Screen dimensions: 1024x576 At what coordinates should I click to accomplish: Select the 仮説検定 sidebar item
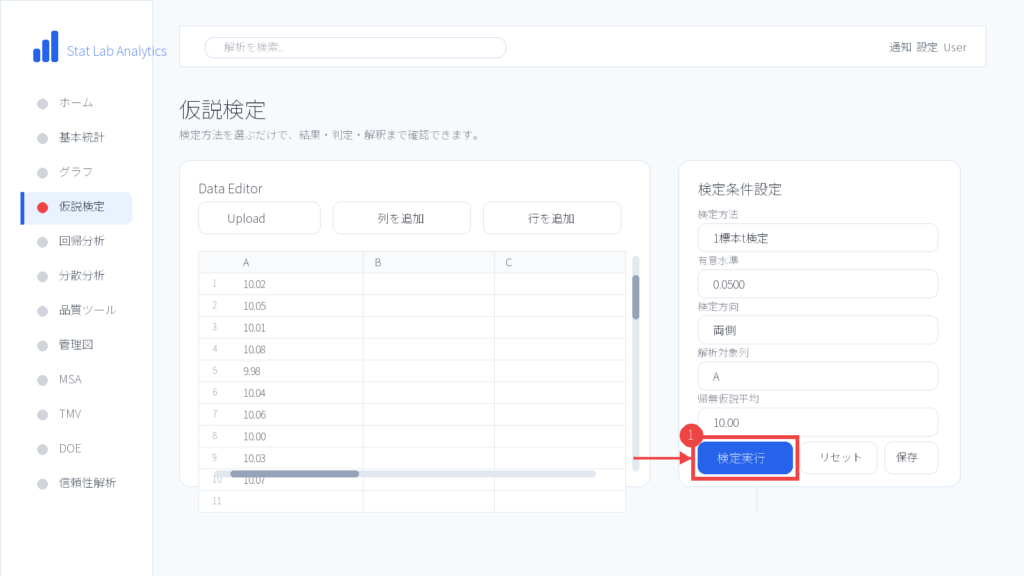tap(76, 207)
